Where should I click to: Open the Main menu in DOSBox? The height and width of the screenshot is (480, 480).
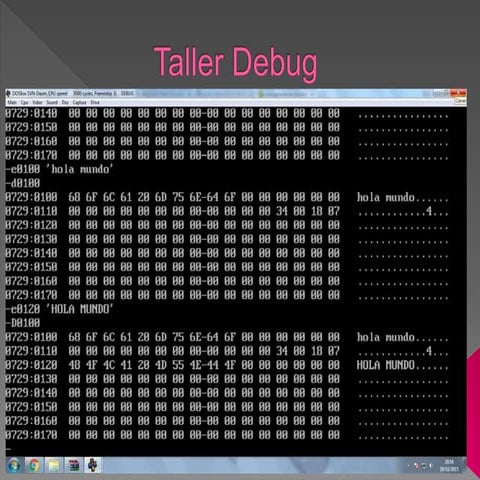tap(12, 102)
